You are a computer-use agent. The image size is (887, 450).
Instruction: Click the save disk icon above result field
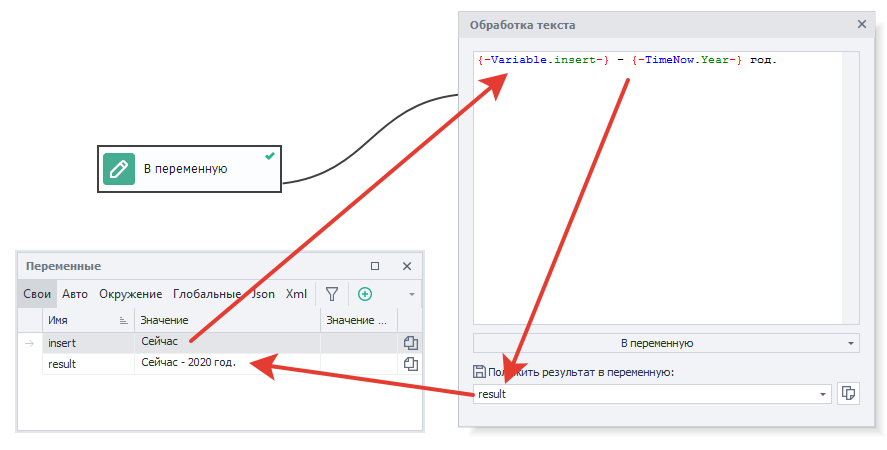tap(479, 372)
